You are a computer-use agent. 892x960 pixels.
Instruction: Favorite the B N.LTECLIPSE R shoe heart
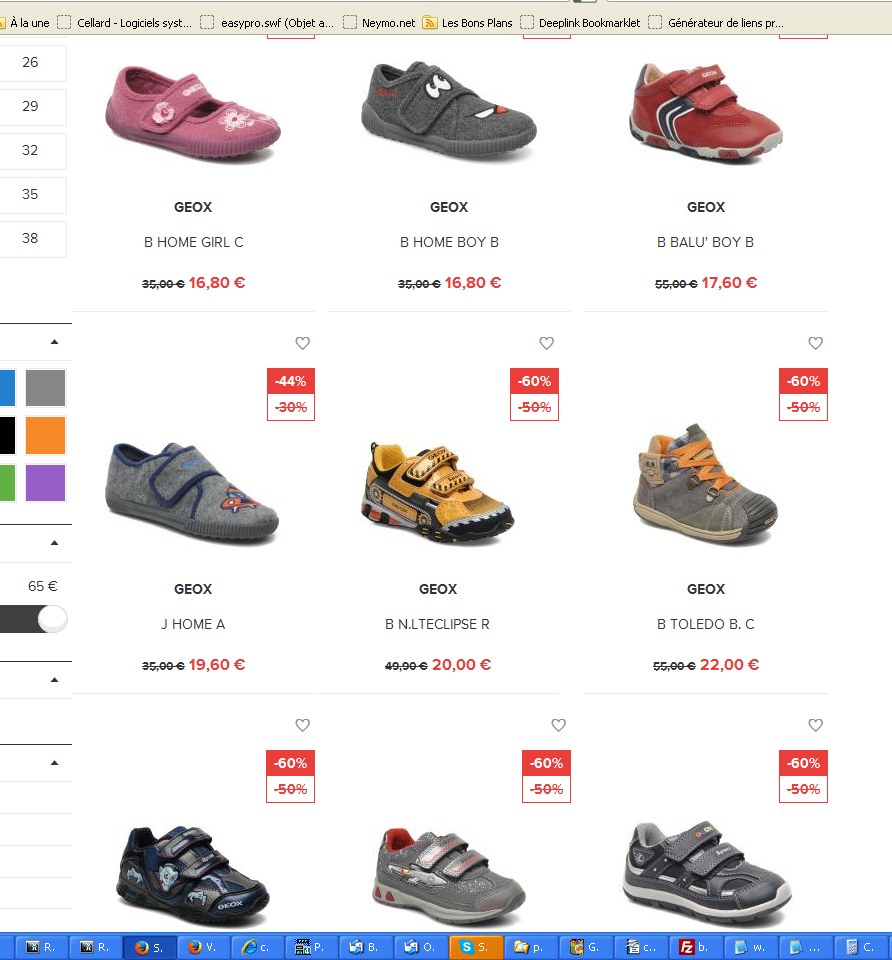(x=547, y=343)
